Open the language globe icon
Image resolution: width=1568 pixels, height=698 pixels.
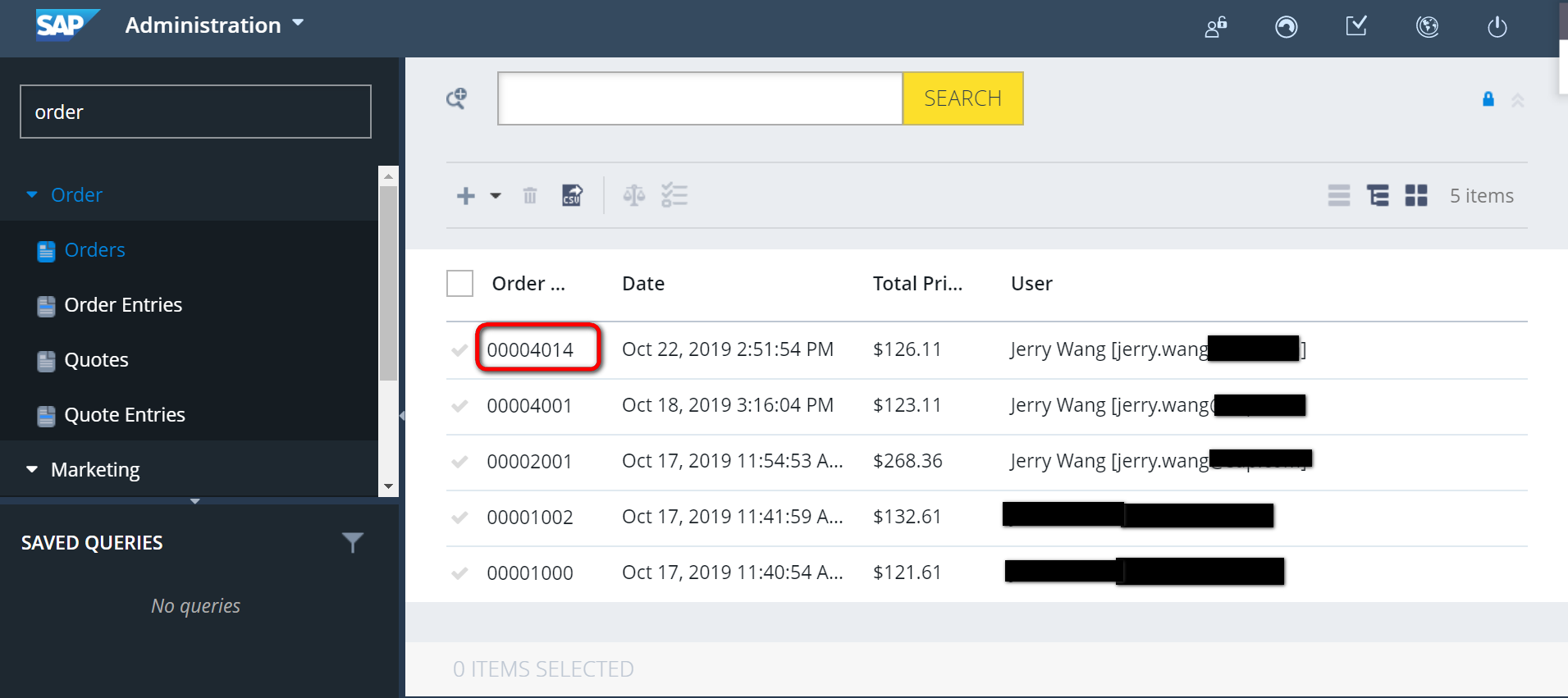point(1428,27)
